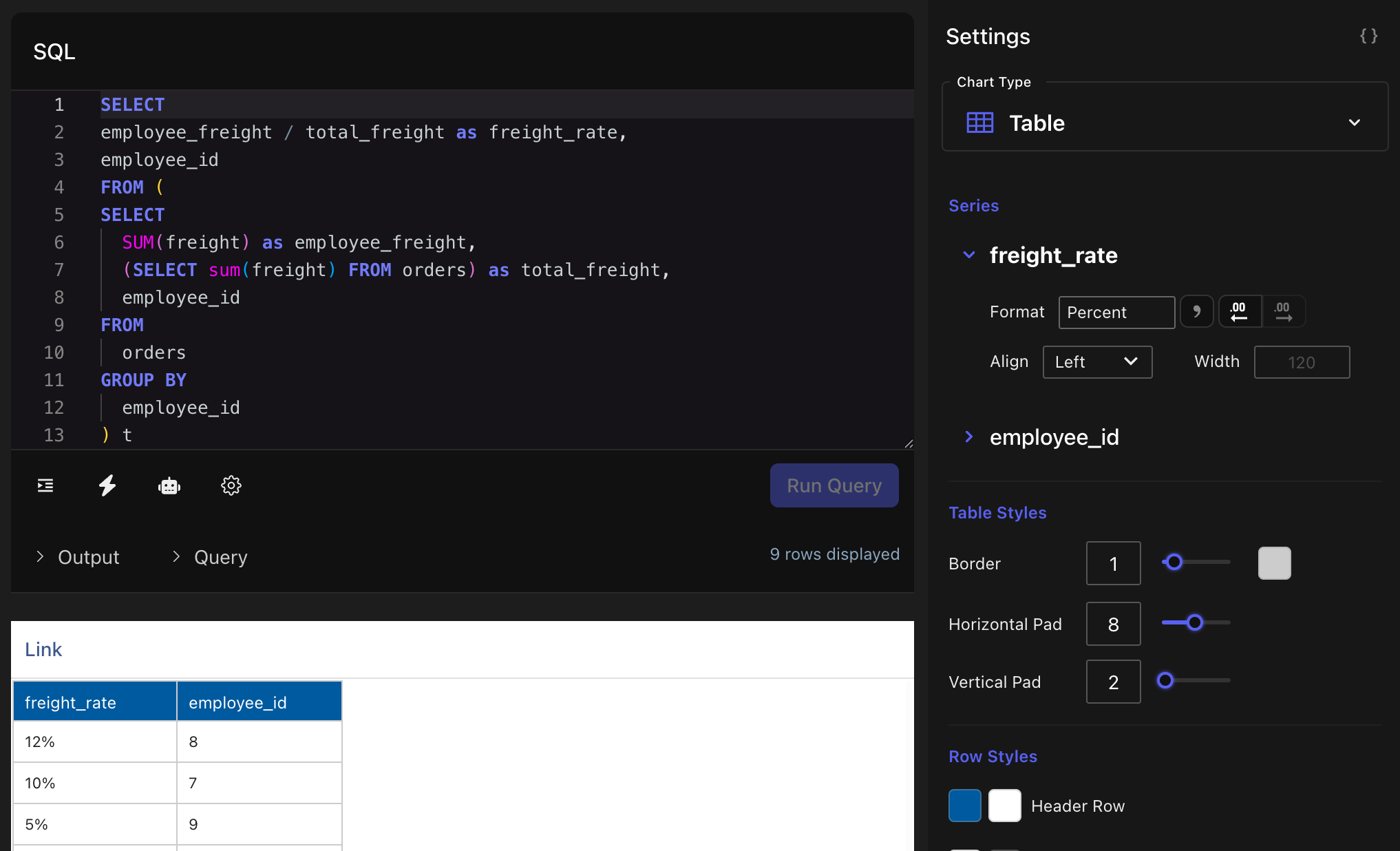Open the AI assistant robot icon
Viewport: 1400px width, 851px height.
click(x=169, y=485)
